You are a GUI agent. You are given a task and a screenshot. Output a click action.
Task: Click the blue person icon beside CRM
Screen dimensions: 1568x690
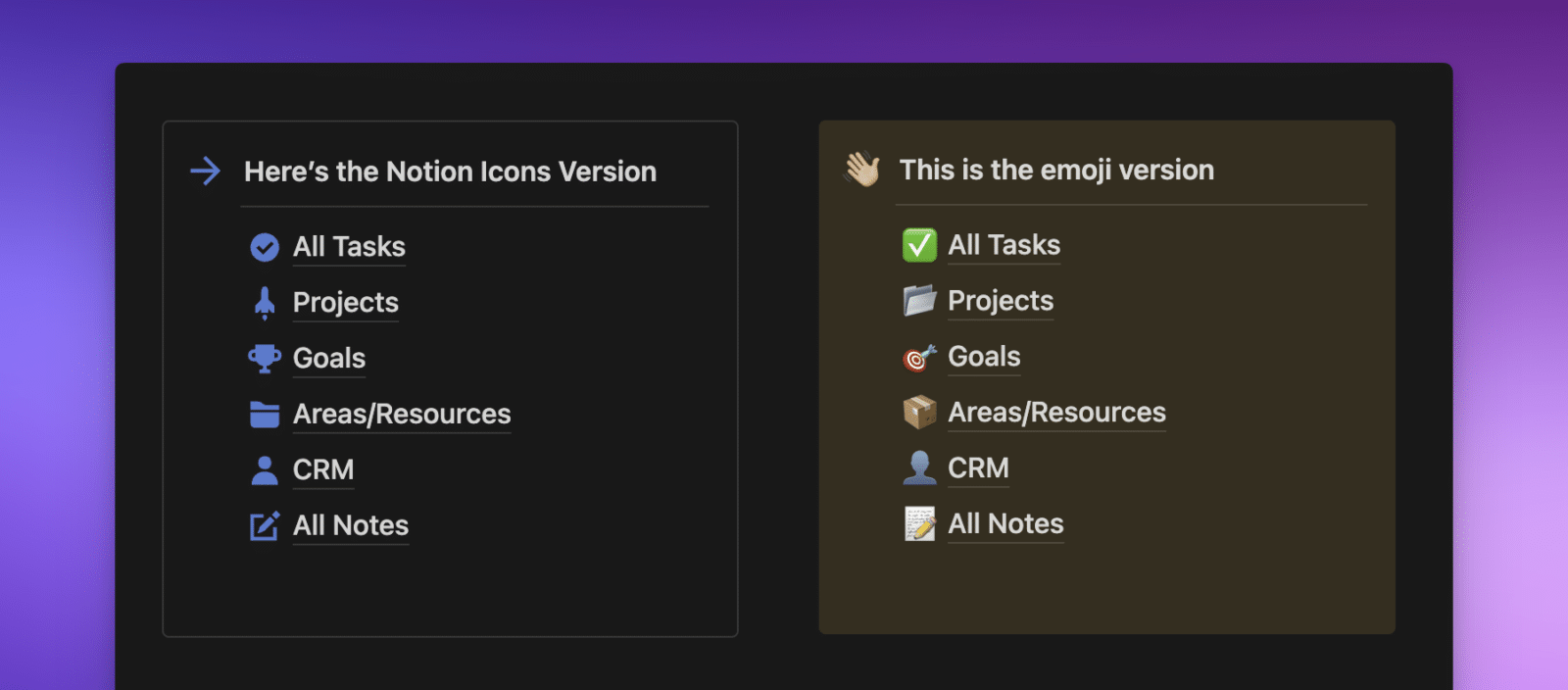point(265,470)
